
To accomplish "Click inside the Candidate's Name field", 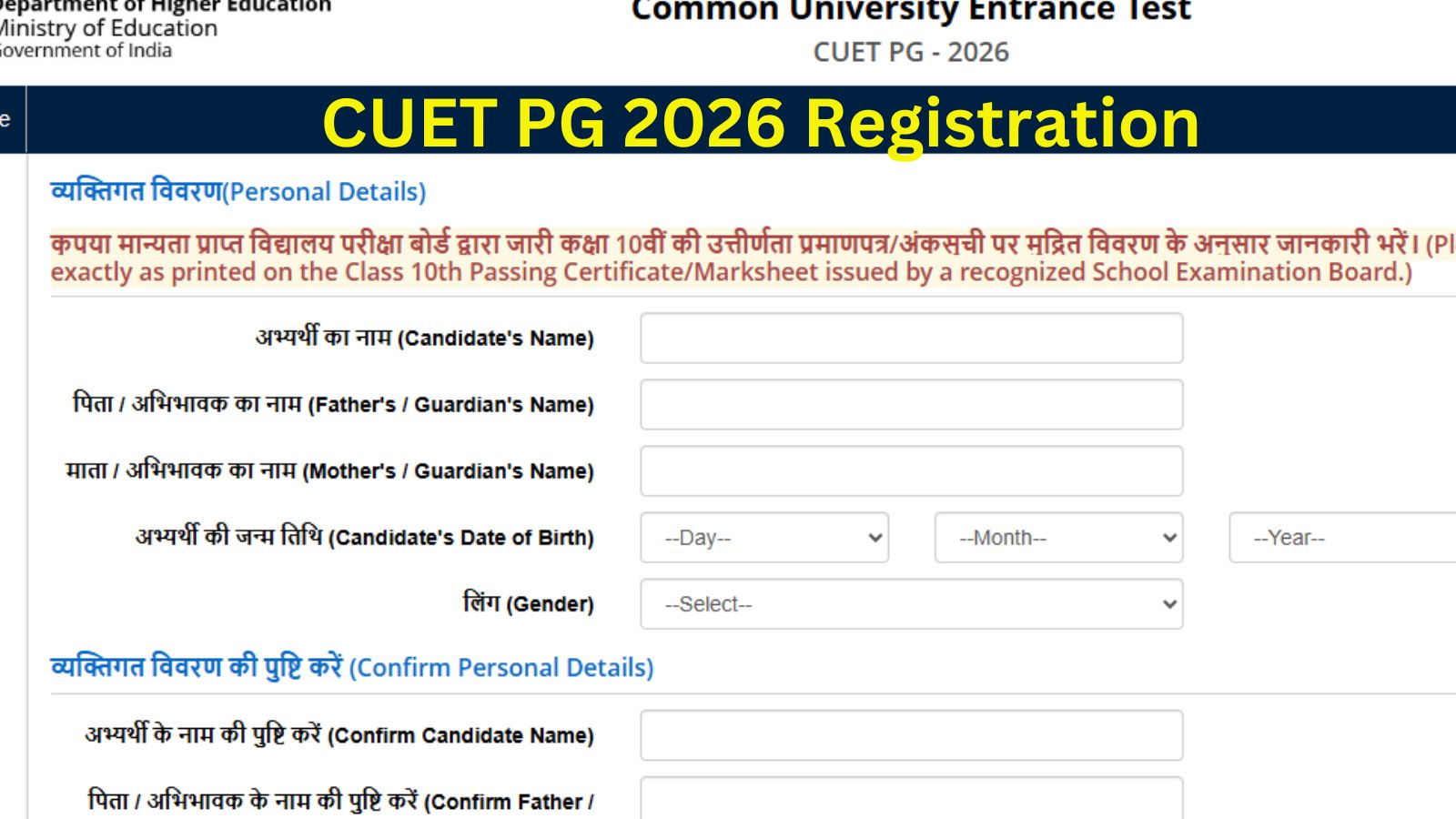I will click(x=910, y=339).
